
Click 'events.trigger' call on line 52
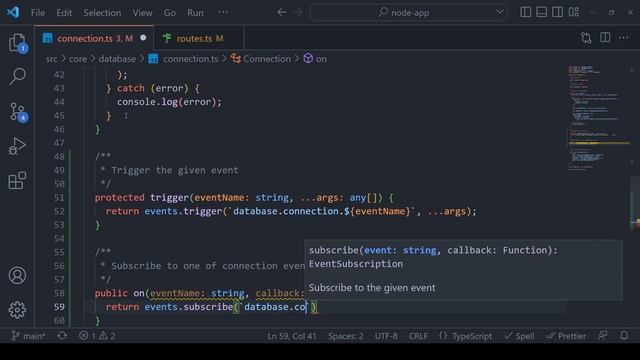183,211
